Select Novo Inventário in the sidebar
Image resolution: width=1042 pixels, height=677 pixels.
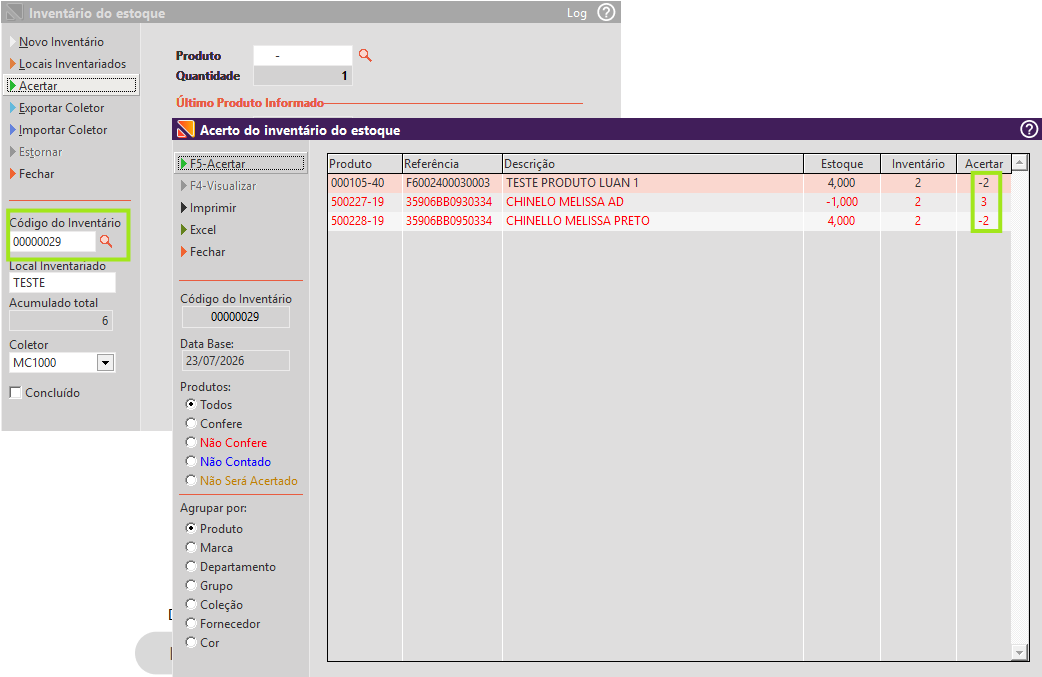click(x=61, y=42)
